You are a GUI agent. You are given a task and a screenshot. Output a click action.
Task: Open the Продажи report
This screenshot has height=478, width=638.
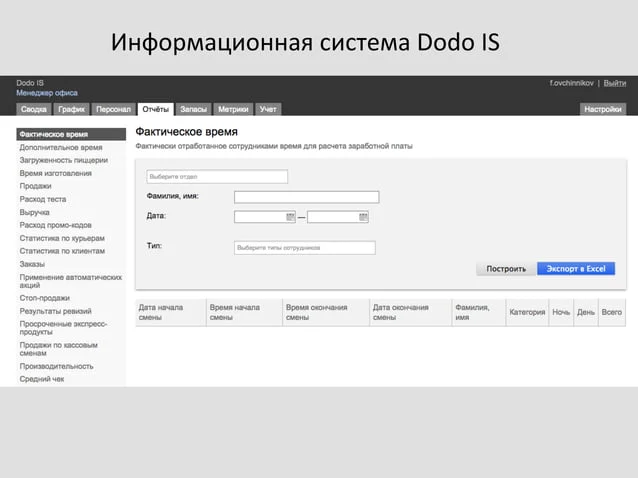pos(35,186)
